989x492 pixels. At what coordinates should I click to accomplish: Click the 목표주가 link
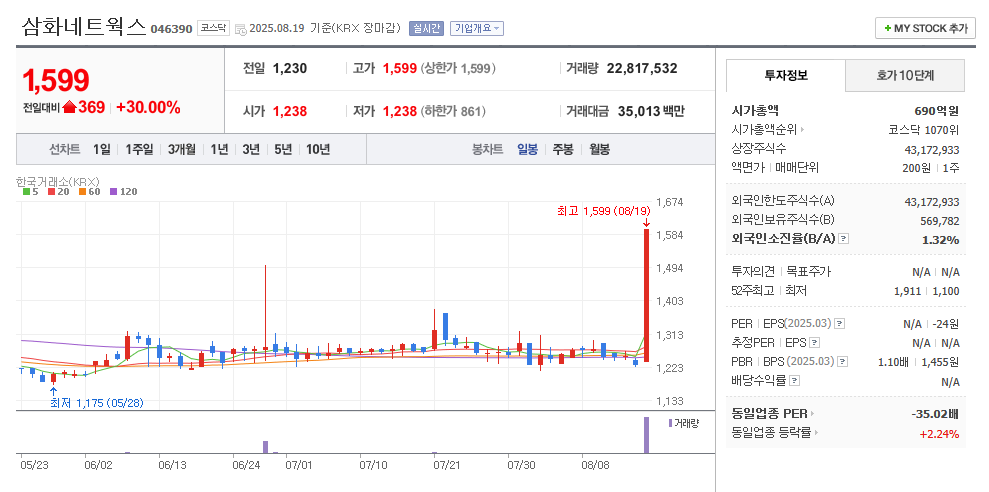click(809, 272)
